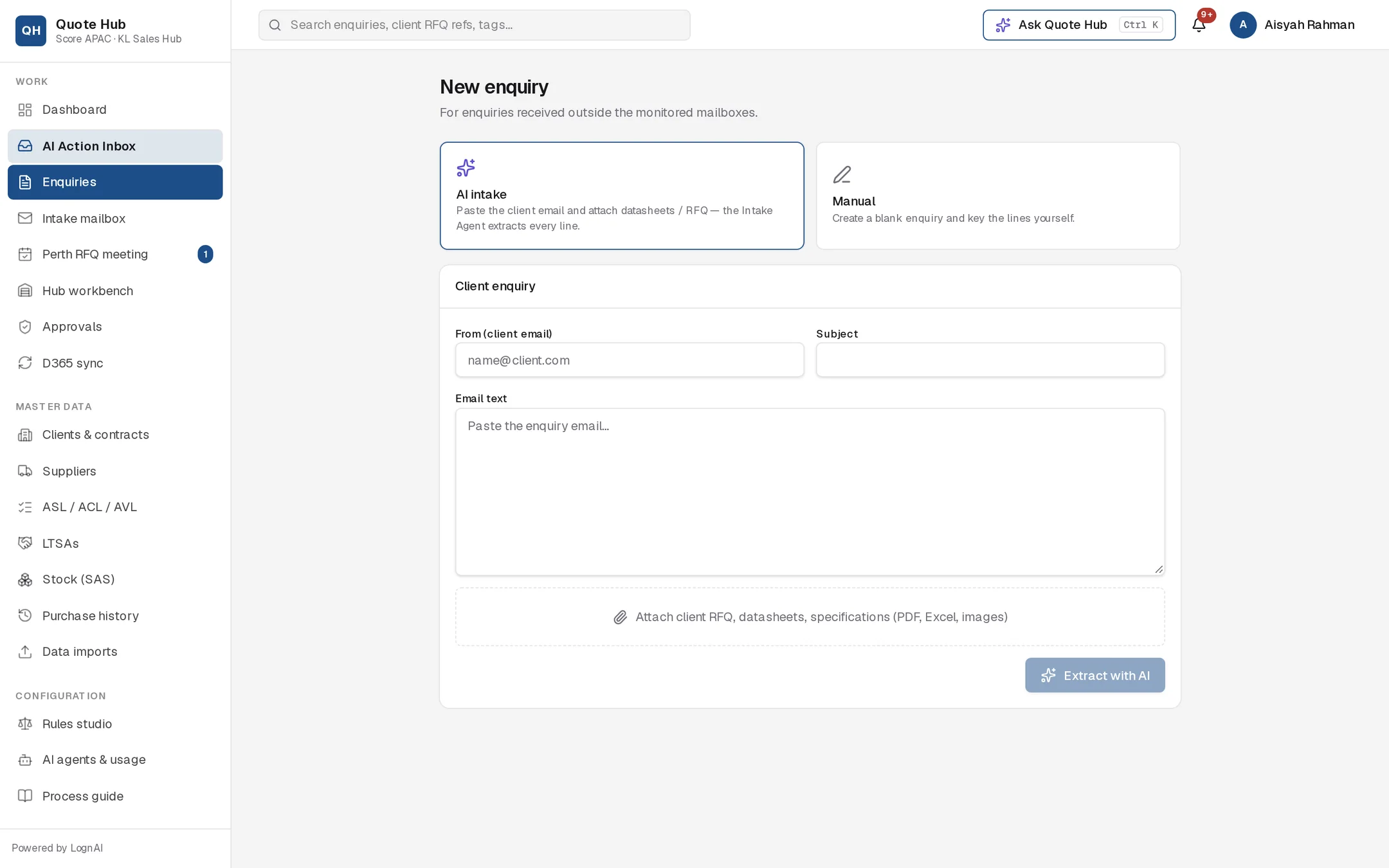
Task: Click the Extract with AI button
Action: click(x=1094, y=675)
